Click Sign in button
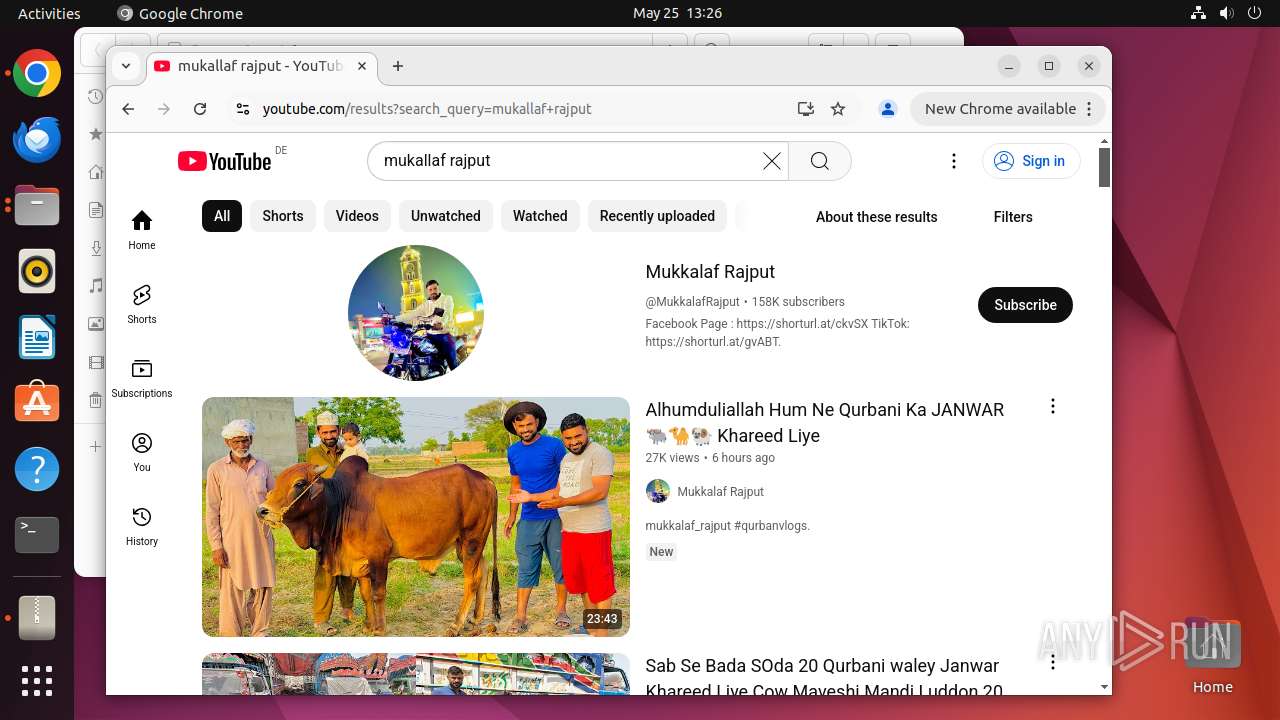Viewport: 1280px width, 720px height. pos(1031,161)
